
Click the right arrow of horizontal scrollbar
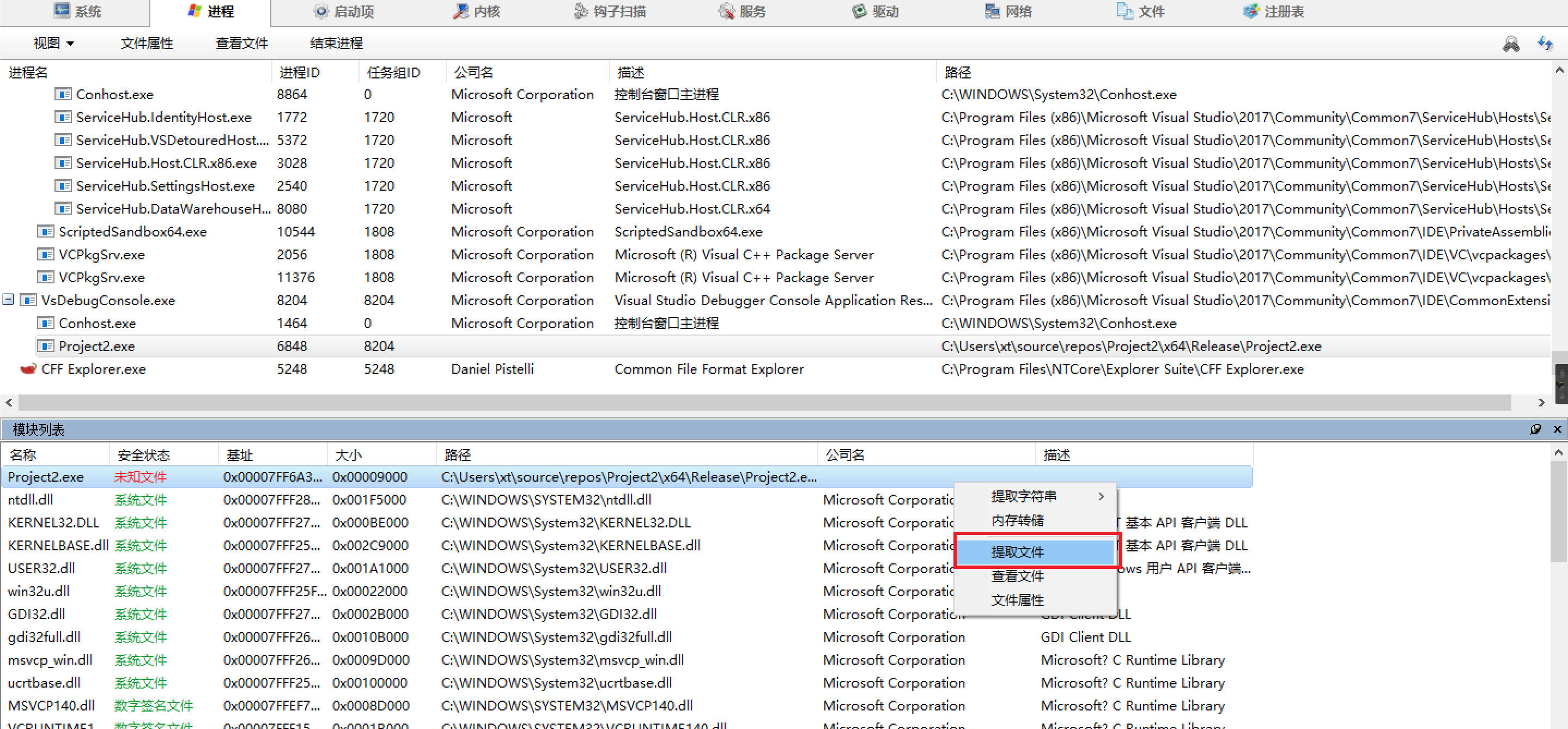(1541, 402)
